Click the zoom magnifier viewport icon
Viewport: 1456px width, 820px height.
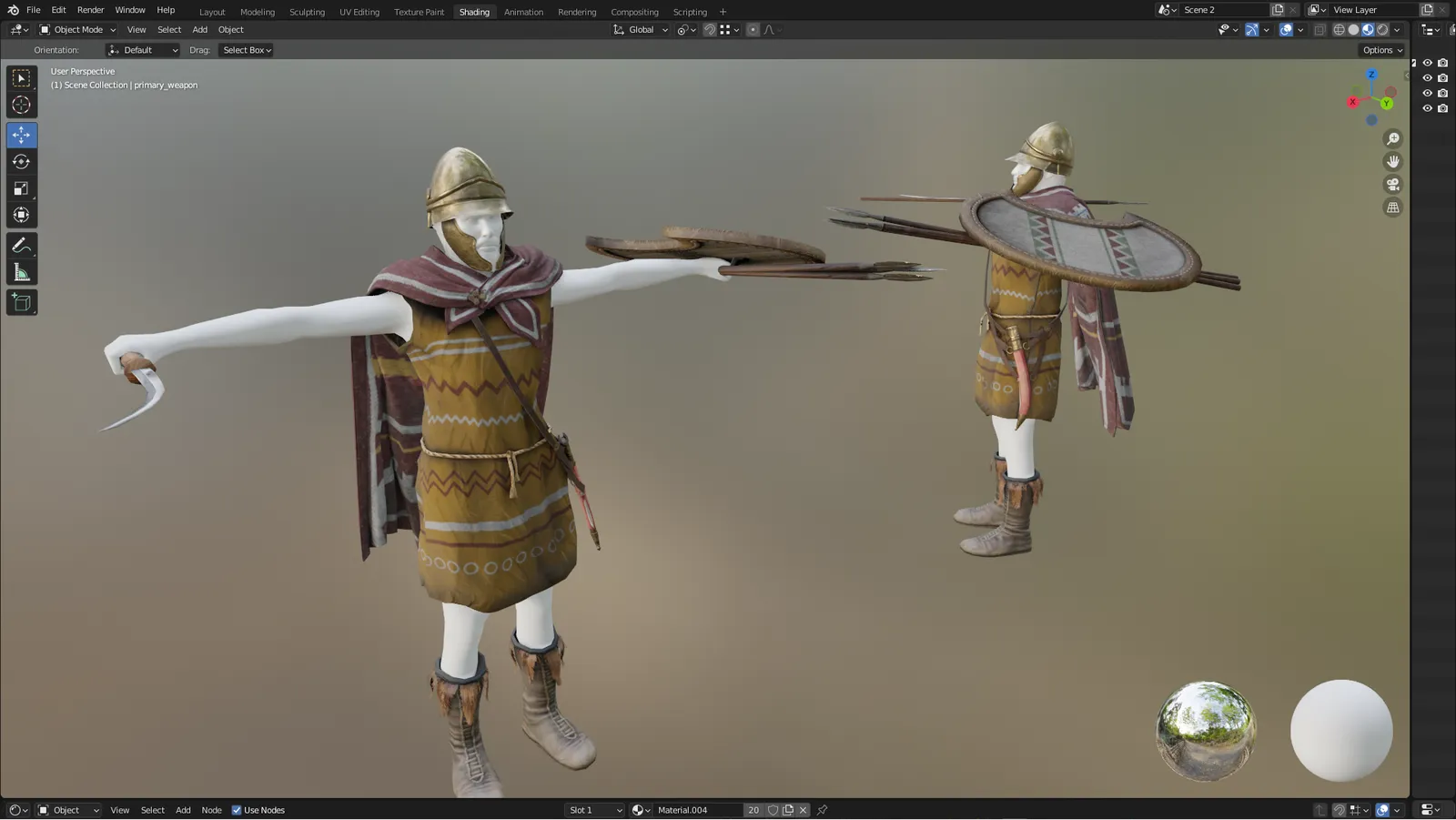point(1392,139)
